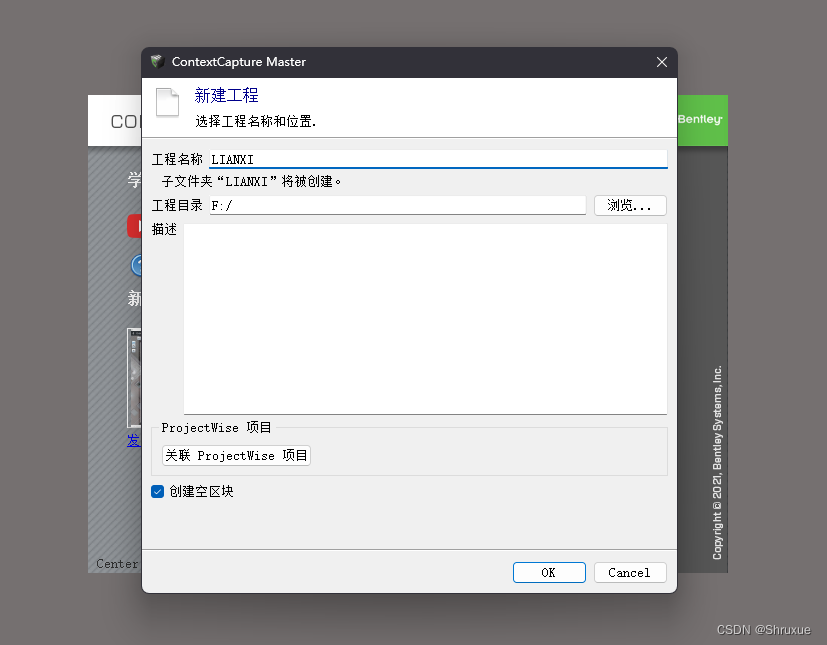This screenshot has width=827, height=645.
Task: Open the 新建工程 link
Action: coord(226,95)
